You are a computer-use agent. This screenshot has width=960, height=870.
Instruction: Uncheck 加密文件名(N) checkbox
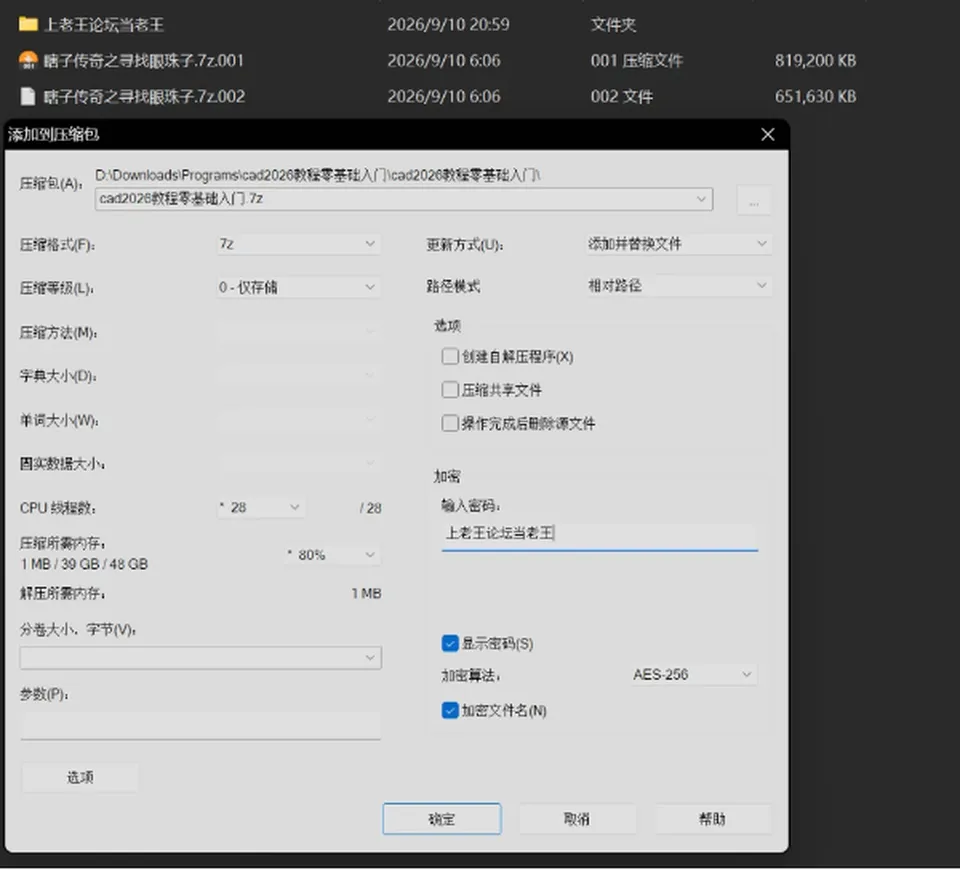tap(450, 710)
